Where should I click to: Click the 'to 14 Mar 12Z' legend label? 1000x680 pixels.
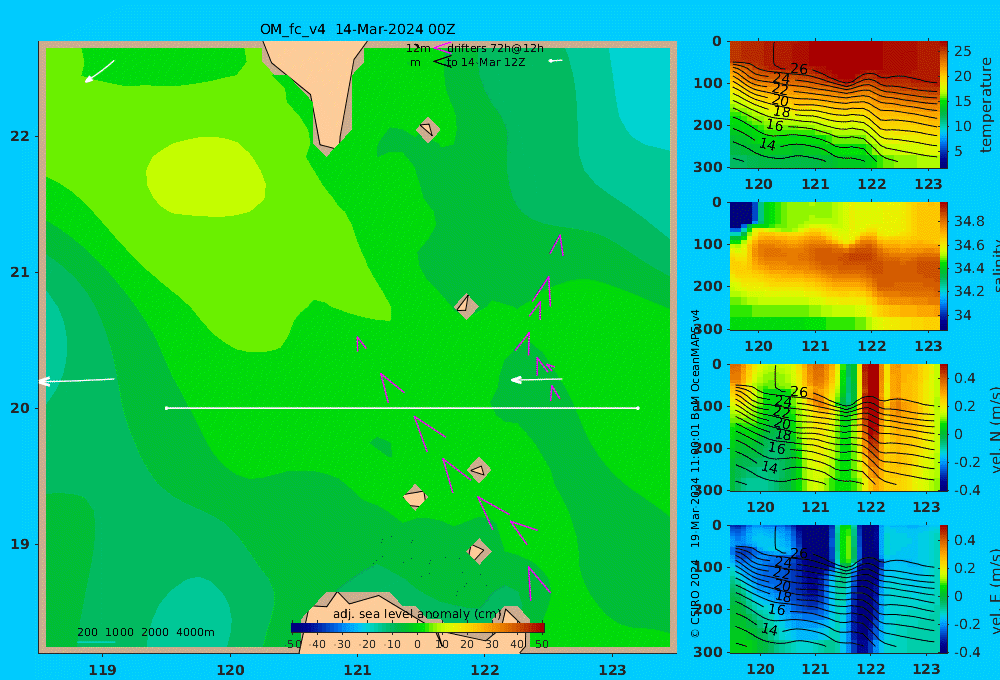tap(486, 63)
